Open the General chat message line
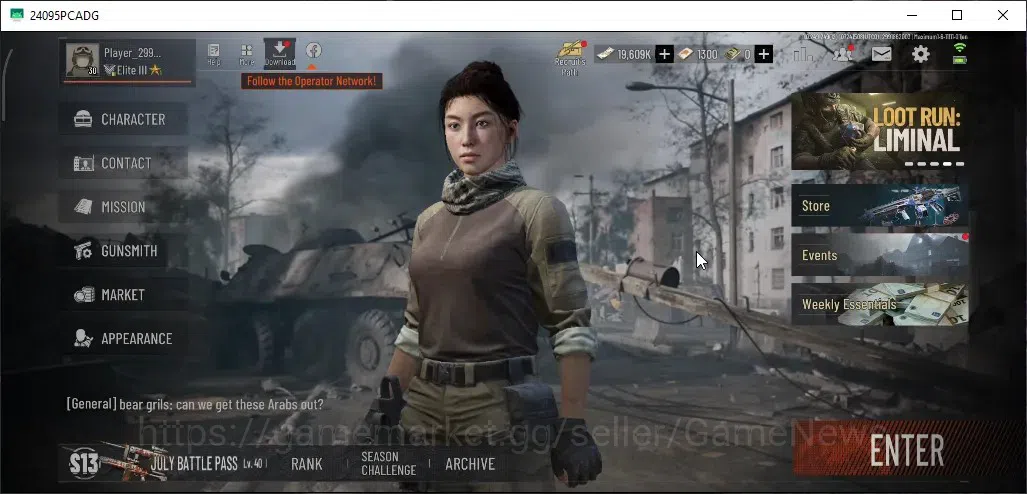Image resolution: width=1027 pixels, height=494 pixels. tap(195, 404)
